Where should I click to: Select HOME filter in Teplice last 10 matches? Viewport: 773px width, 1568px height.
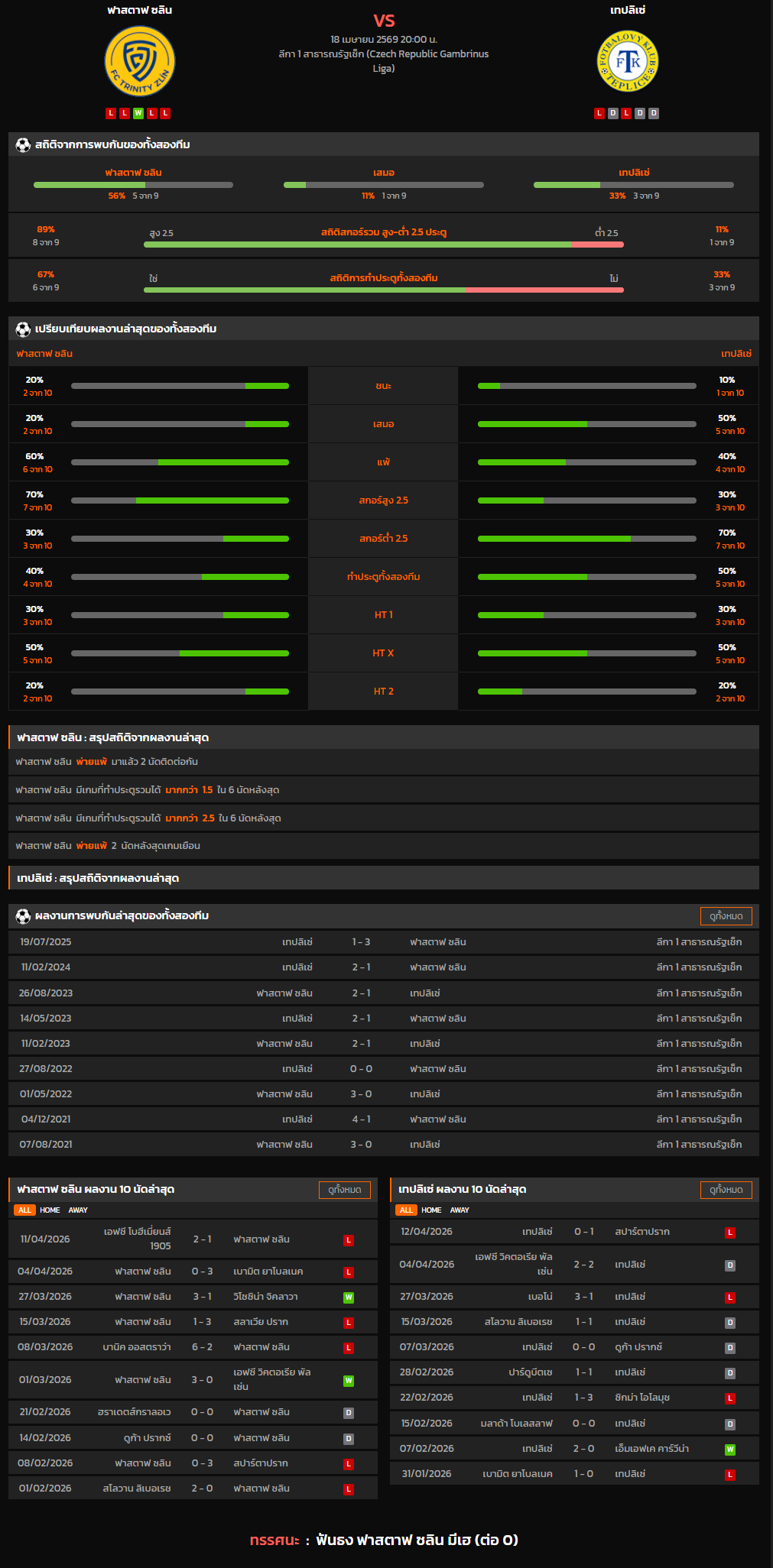(431, 1210)
